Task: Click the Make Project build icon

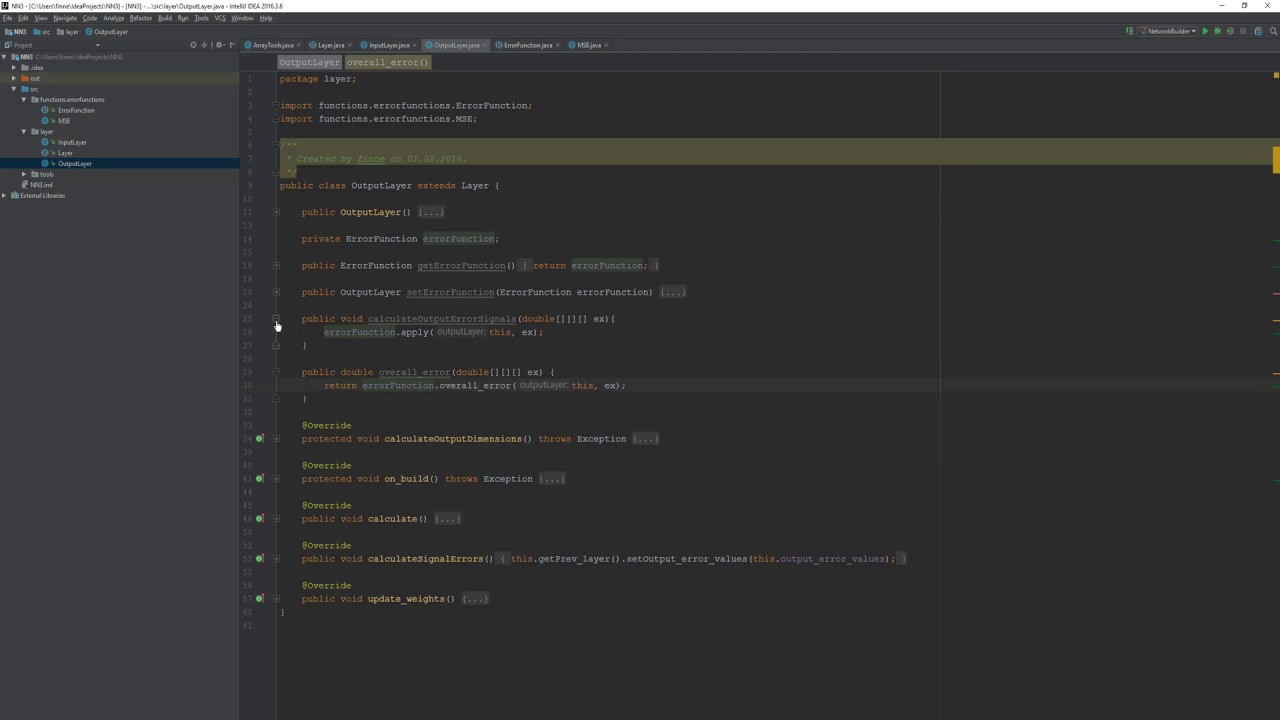Action: pos(1130,31)
